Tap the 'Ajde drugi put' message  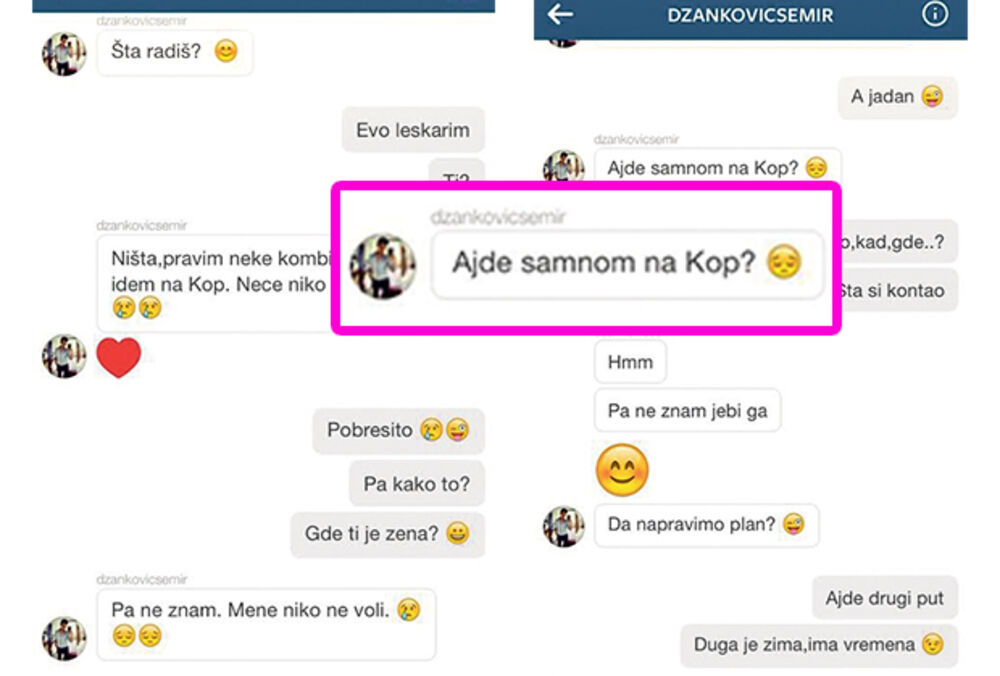(x=885, y=598)
